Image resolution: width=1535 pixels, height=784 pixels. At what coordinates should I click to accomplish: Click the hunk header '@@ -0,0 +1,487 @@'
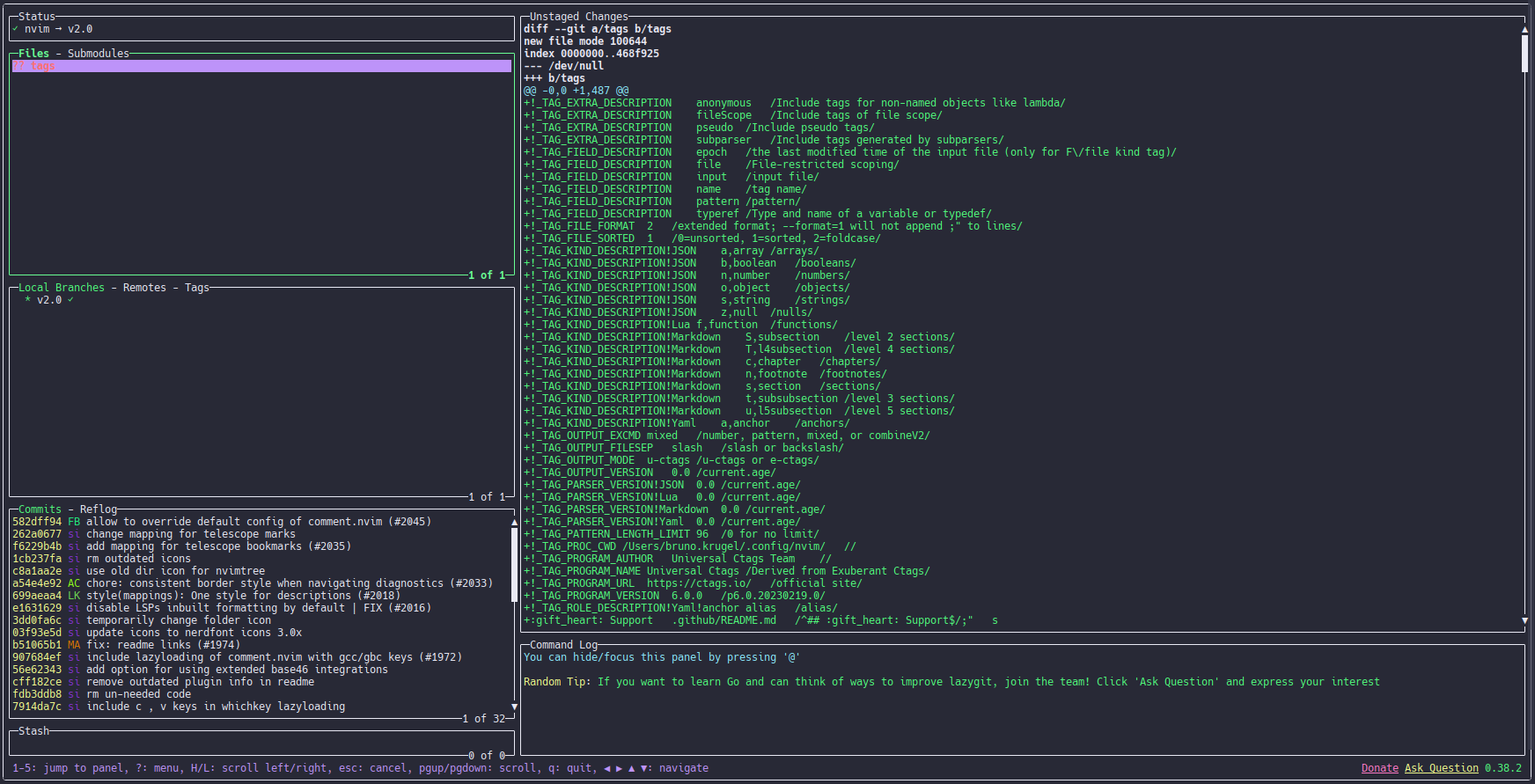tap(577, 91)
